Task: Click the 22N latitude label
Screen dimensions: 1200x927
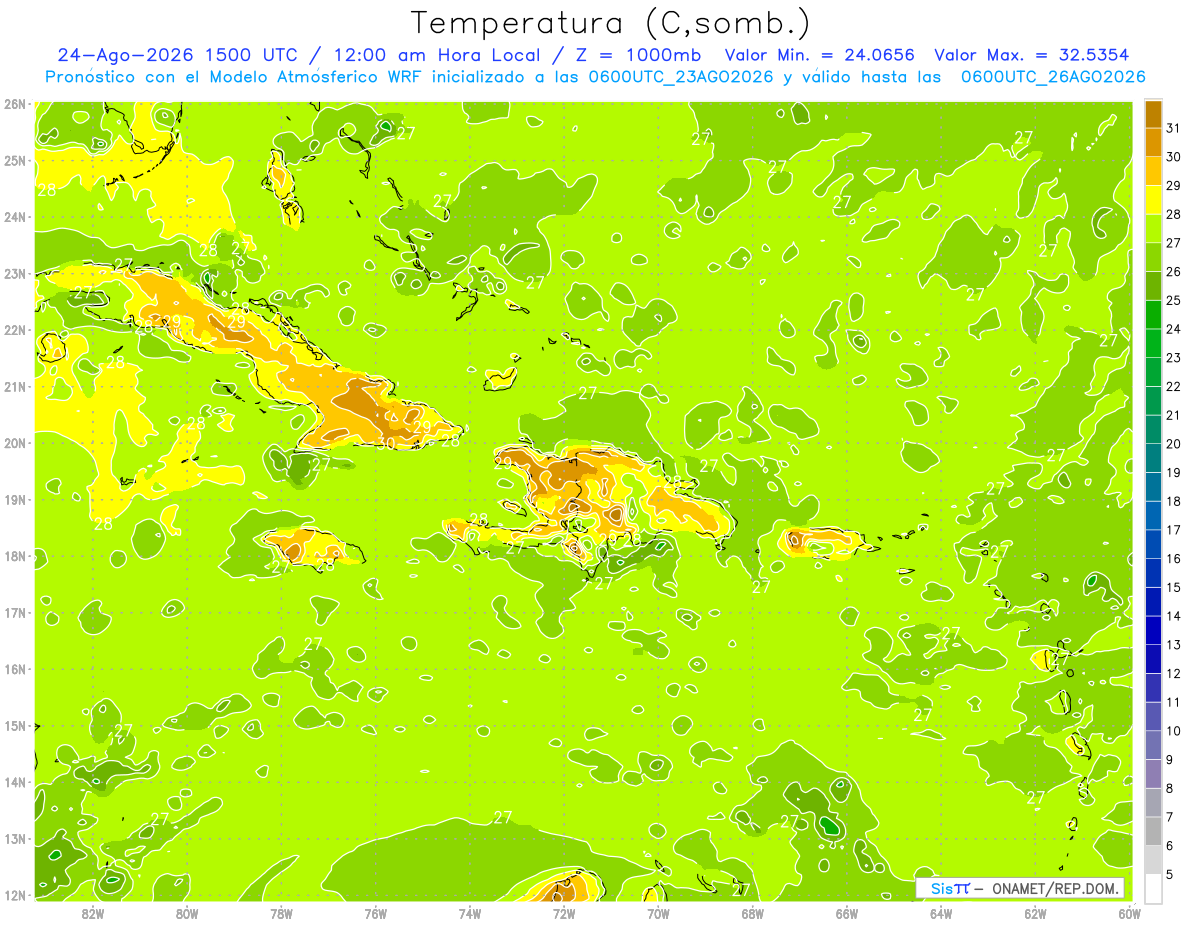Action: 15,330
